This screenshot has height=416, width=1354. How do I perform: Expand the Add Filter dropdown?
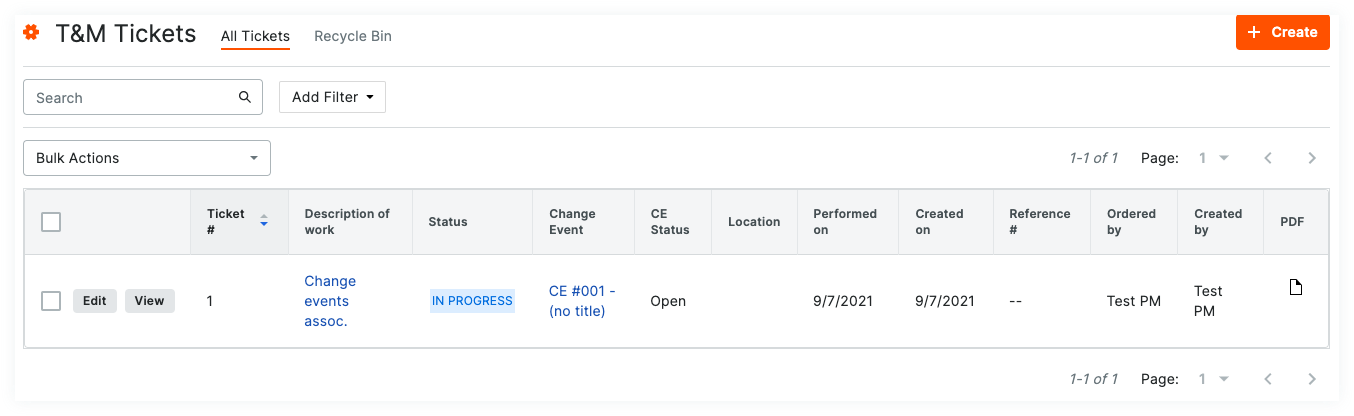tap(332, 98)
